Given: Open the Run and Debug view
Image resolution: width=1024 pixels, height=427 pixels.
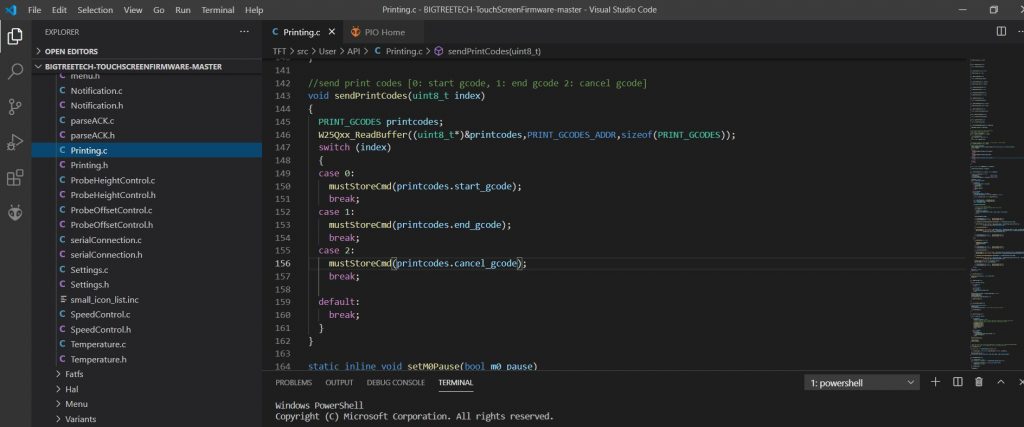Looking at the screenshot, I should (x=15, y=142).
